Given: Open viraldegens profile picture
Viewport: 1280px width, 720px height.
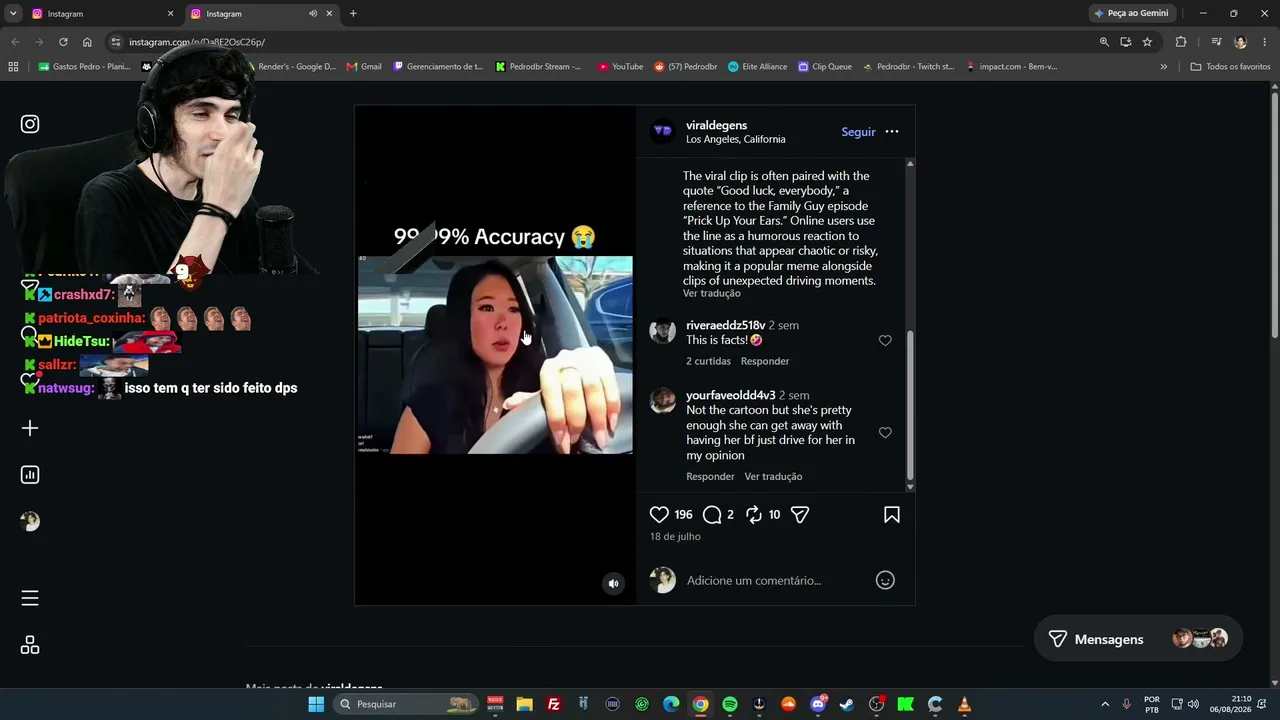Looking at the screenshot, I should (x=662, y=131).
